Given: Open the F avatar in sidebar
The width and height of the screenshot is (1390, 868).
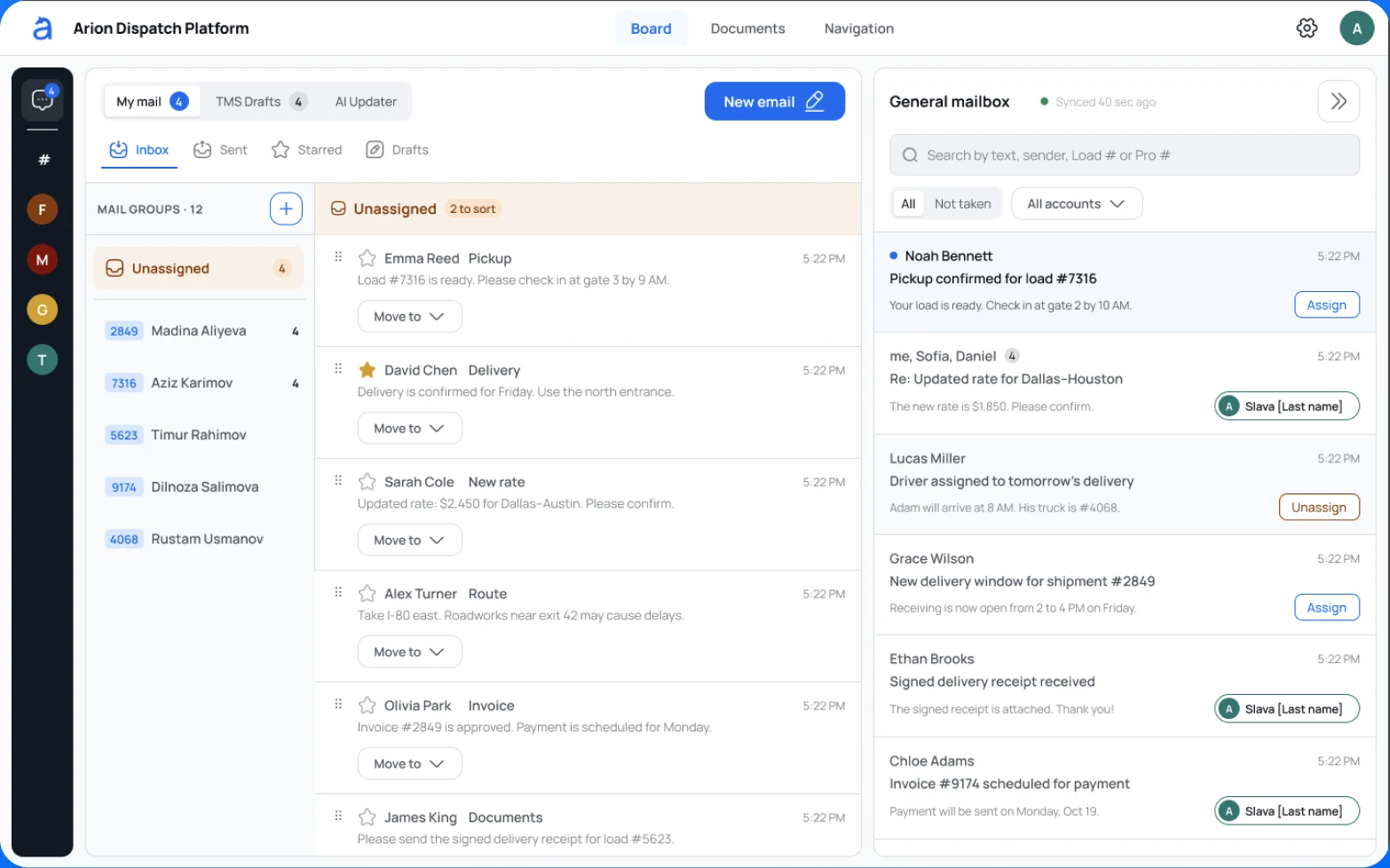Looking at the screenshot, I should (42, 209).
